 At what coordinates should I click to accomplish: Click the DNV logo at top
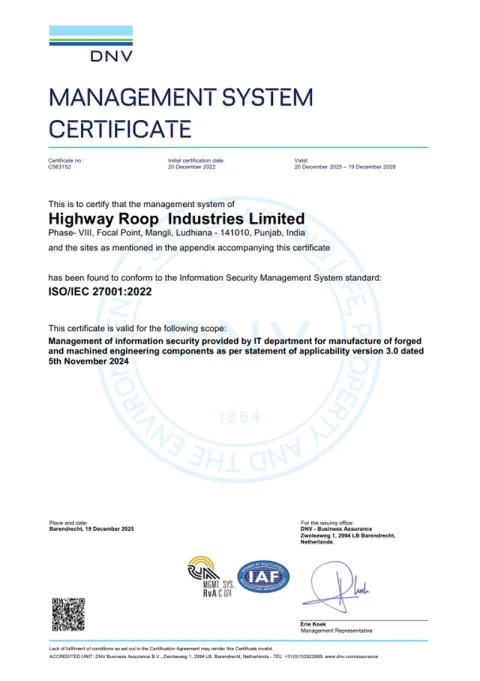[x=91, y=43]
